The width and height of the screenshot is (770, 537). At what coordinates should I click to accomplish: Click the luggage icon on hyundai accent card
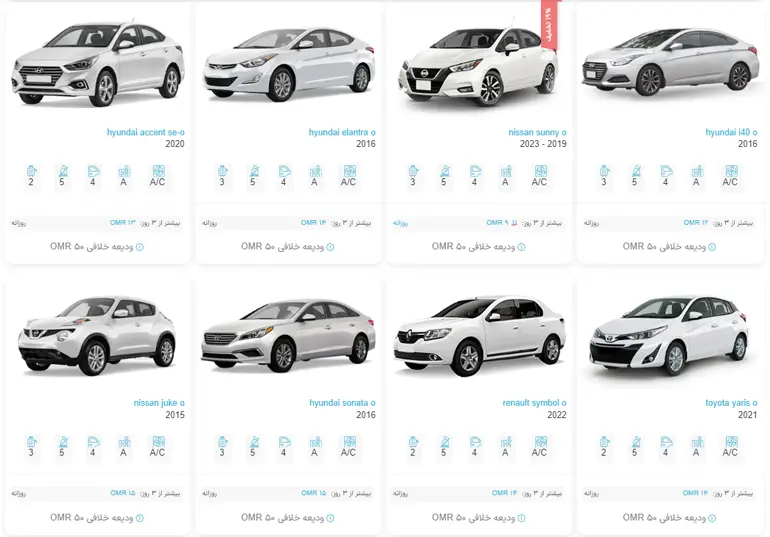pyautogui.click(x=31, y=171)
